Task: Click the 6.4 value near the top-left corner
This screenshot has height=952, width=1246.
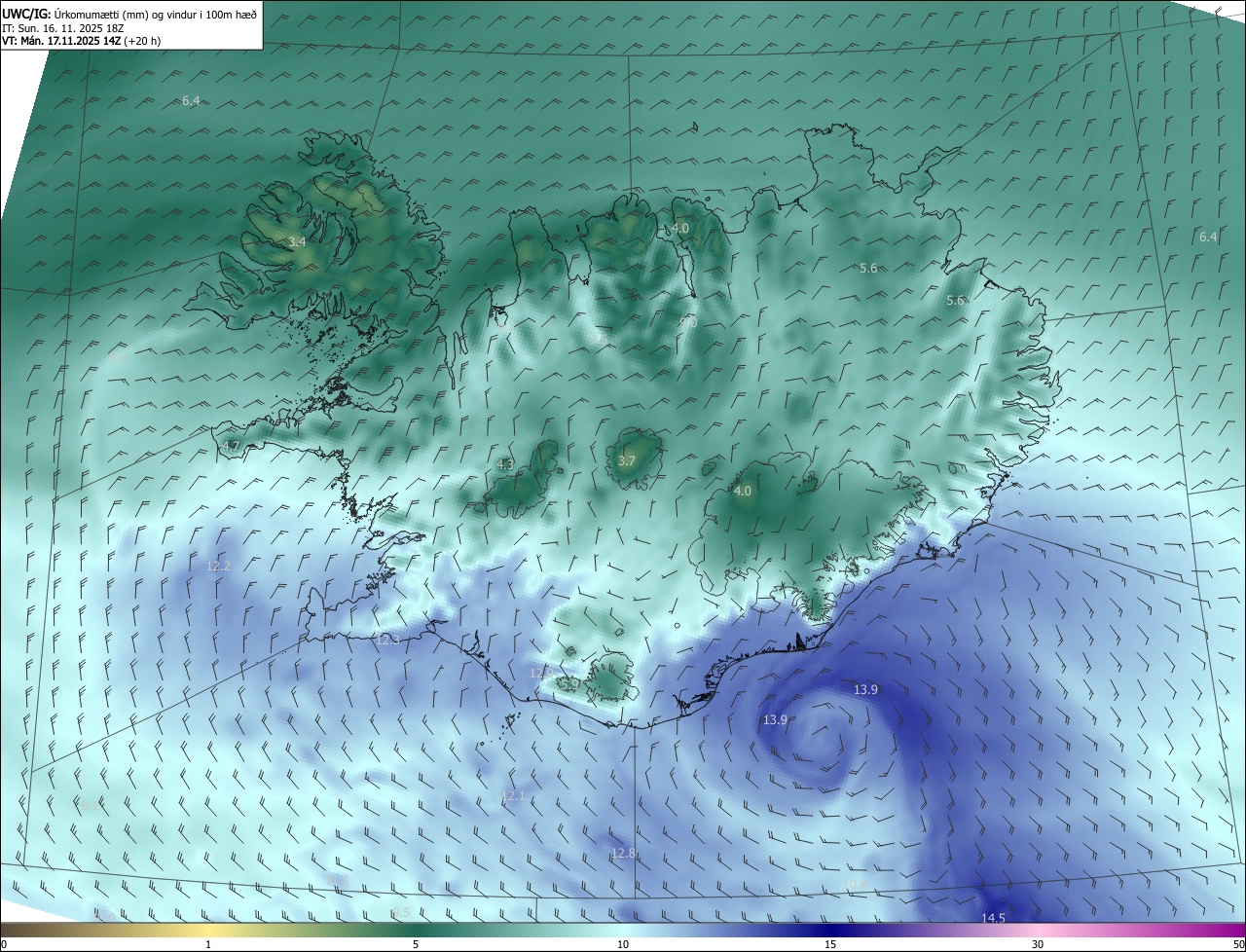Action: [x=191, y=101]
